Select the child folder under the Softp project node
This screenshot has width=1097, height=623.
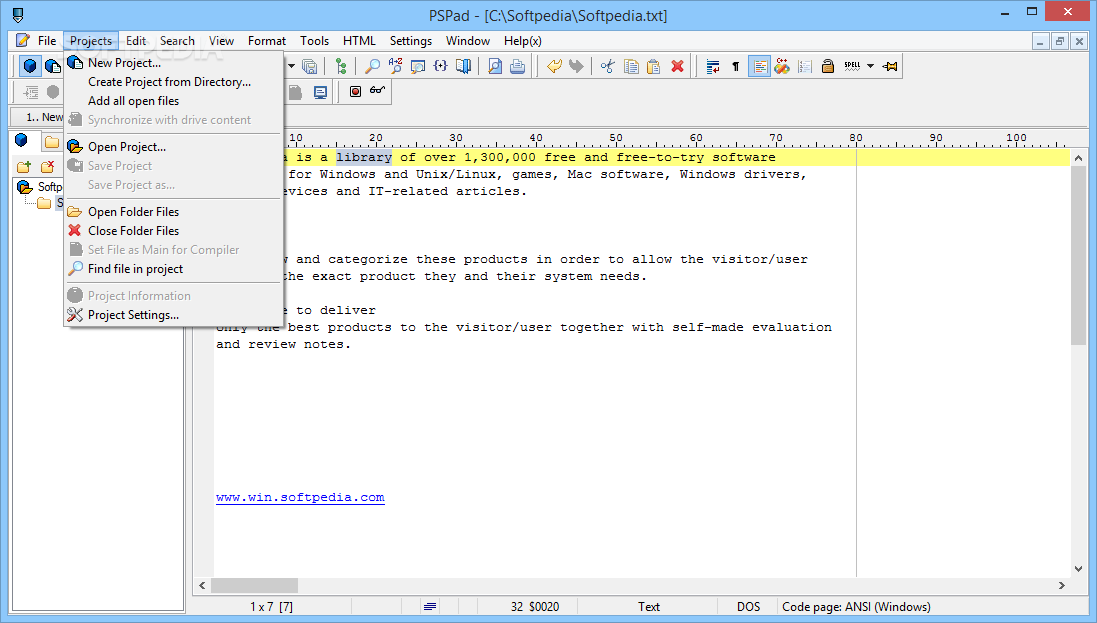point(44,203)
